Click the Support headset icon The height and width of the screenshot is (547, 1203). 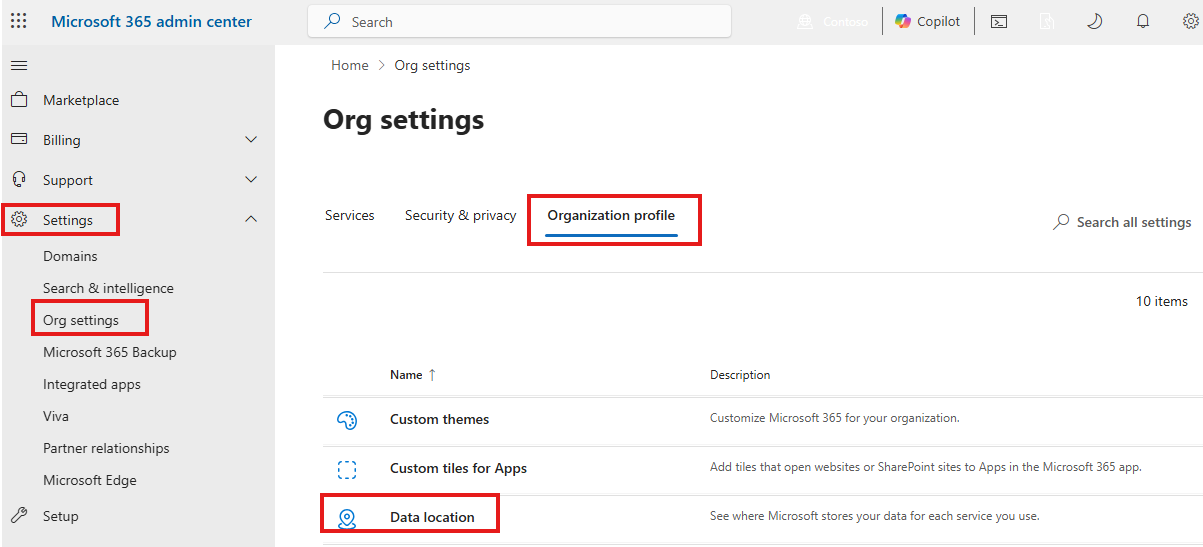click(19, 180)
